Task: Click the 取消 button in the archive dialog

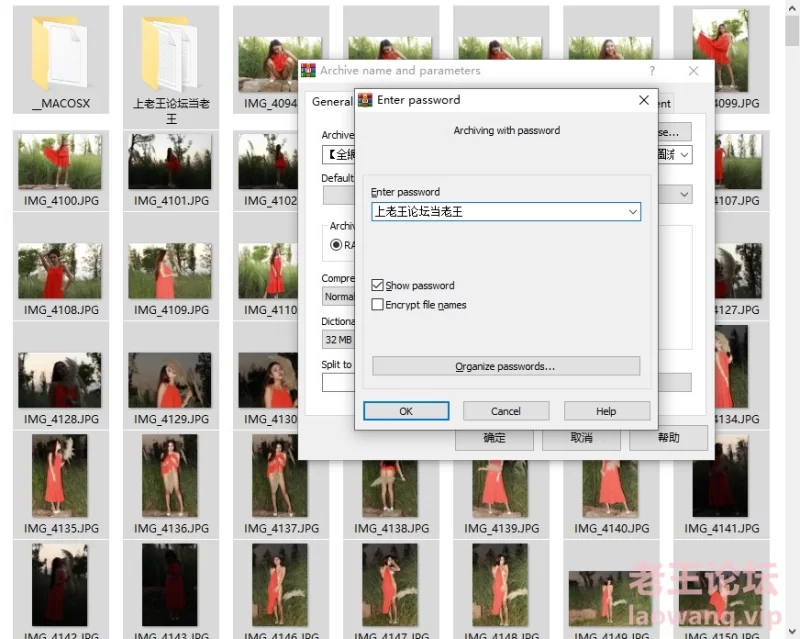Action: click(x=581, y=438)
